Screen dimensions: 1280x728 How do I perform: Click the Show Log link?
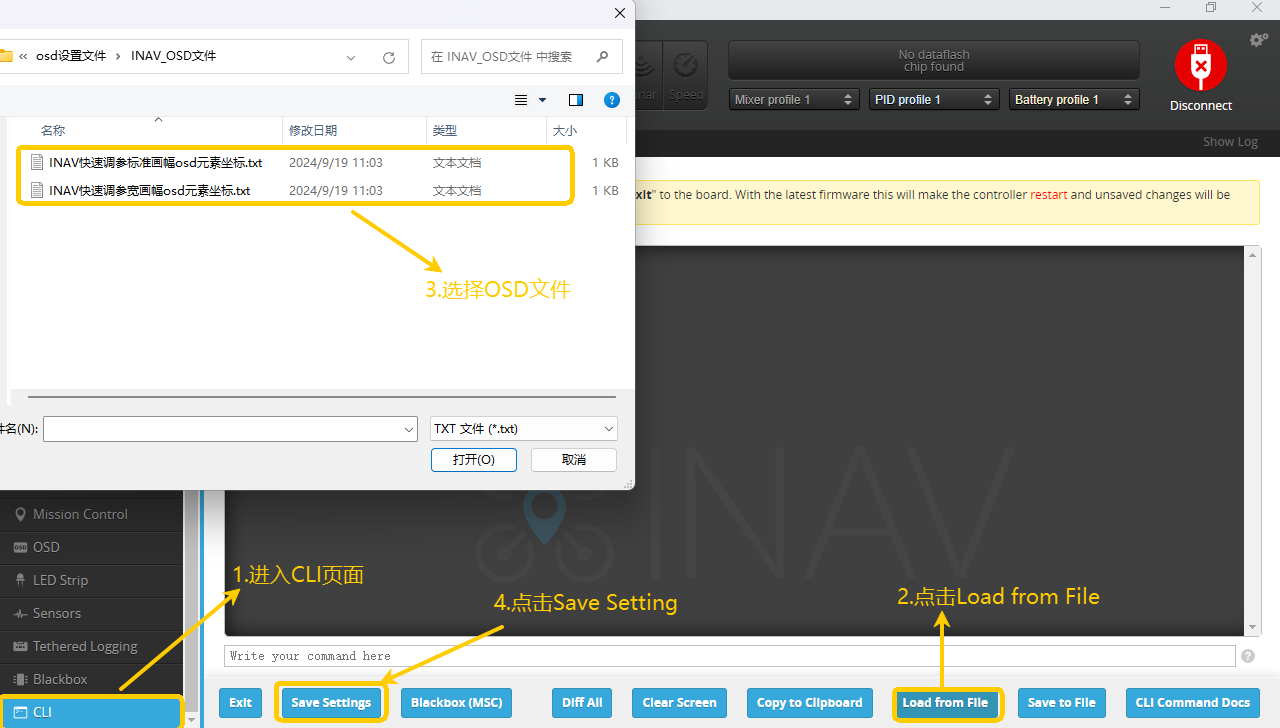click(1230, 142)
